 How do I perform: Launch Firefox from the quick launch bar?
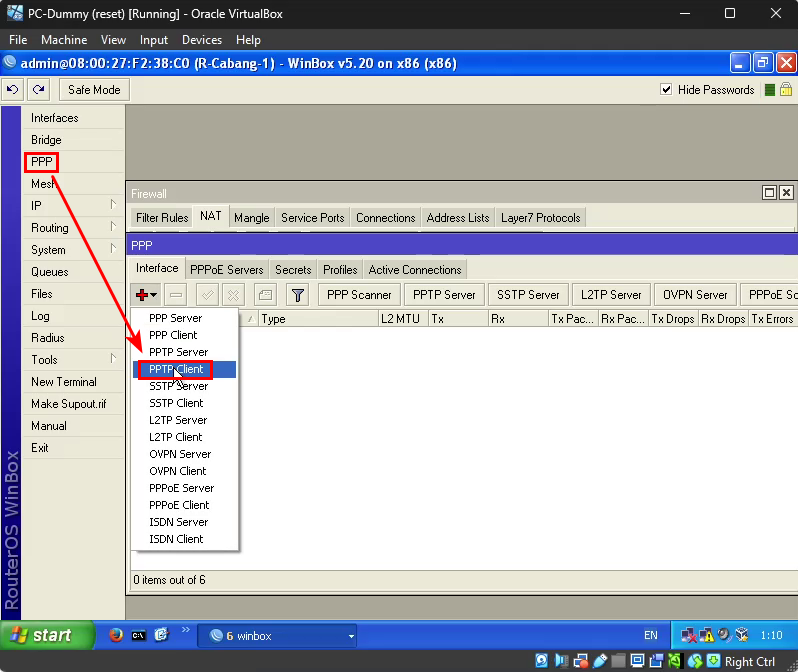click(116, 635)
